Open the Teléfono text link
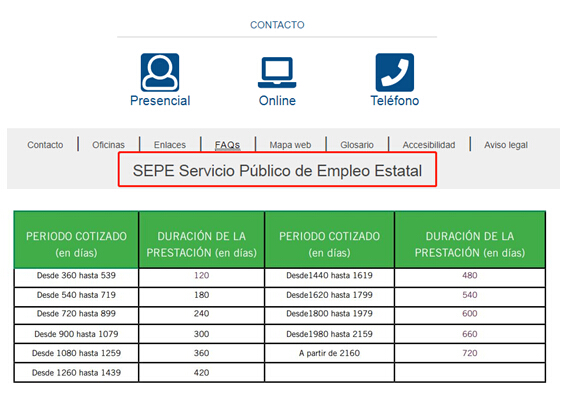 tap(394, 101)
